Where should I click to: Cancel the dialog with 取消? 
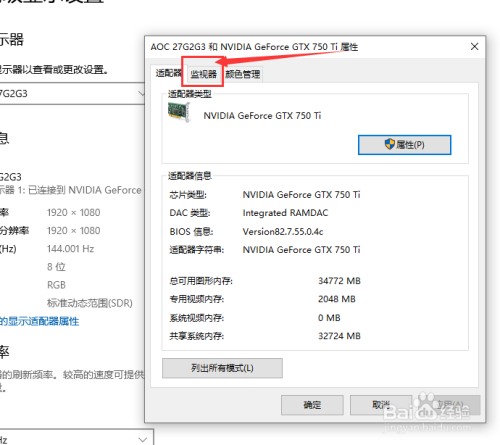tap(381, 405)
